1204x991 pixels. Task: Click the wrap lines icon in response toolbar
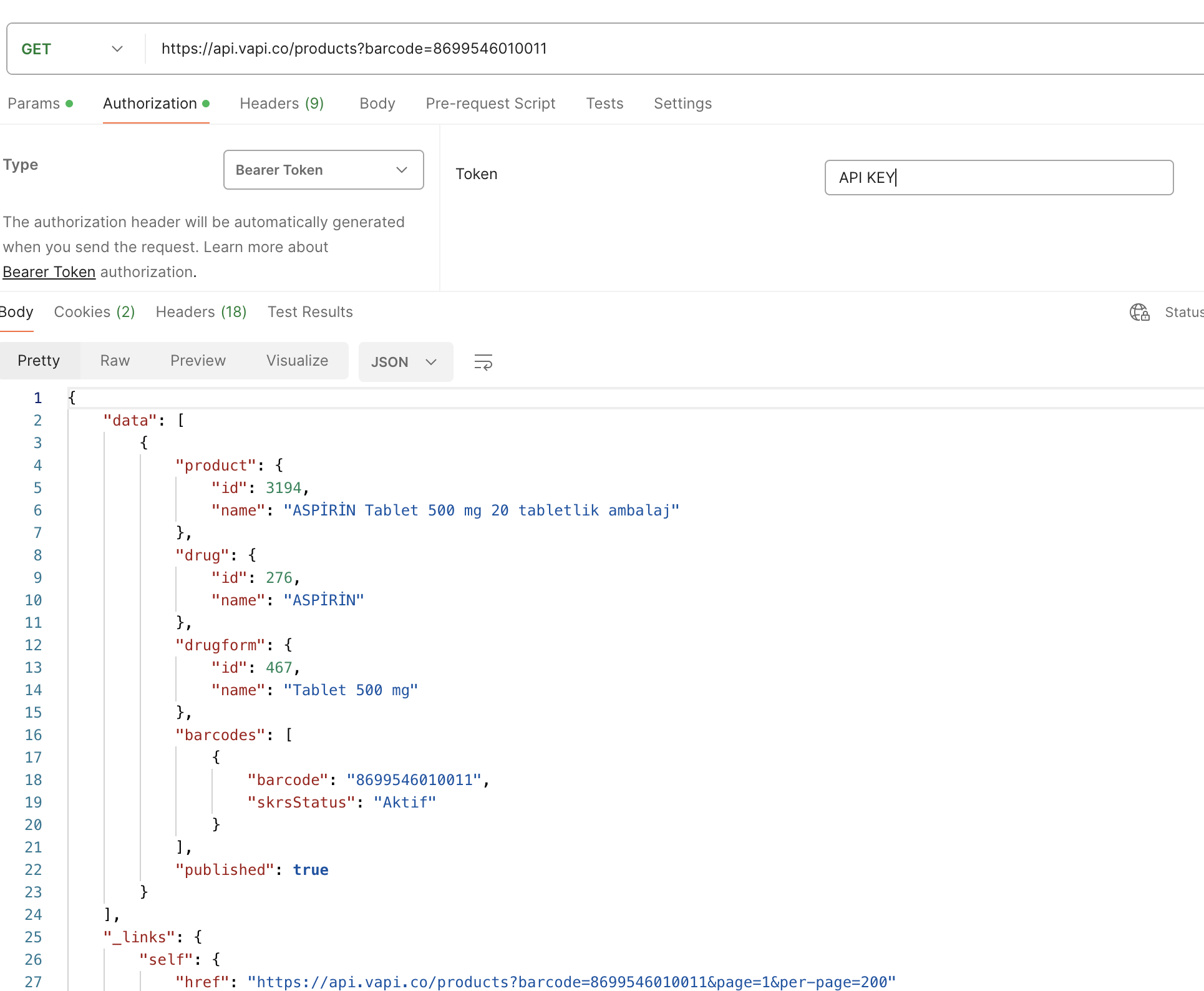click(x=483, y=362)
